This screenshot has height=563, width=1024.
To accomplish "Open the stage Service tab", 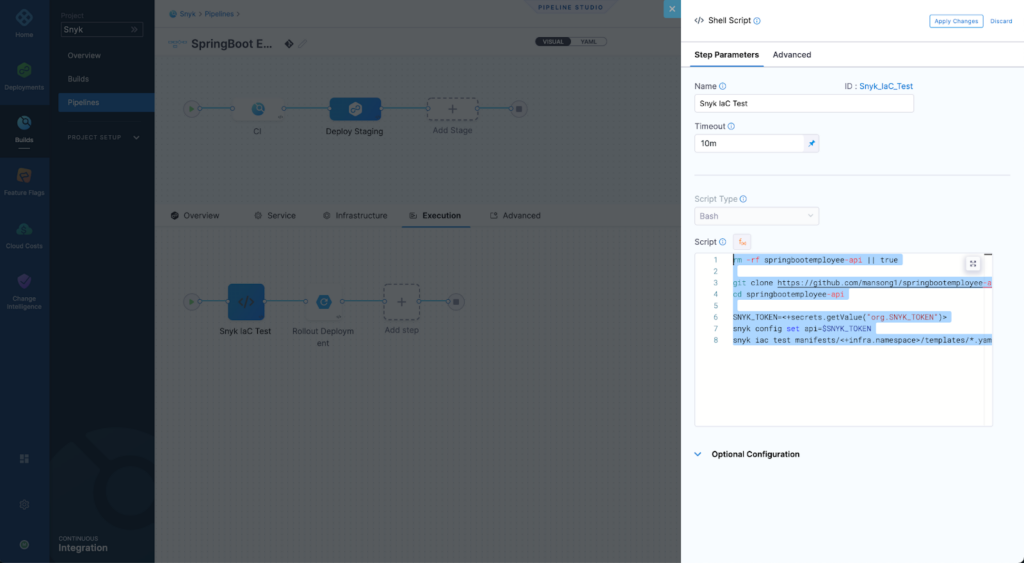I will (275, 216).
